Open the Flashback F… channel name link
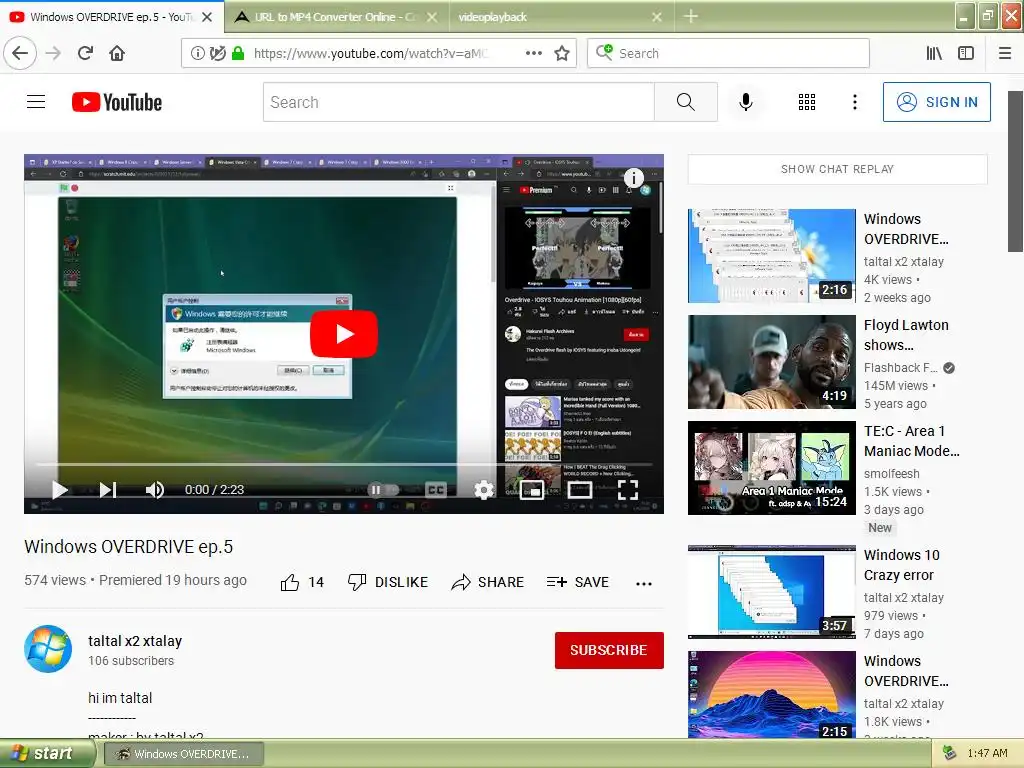The image size is (1024, 768). (x=901, y=368)
